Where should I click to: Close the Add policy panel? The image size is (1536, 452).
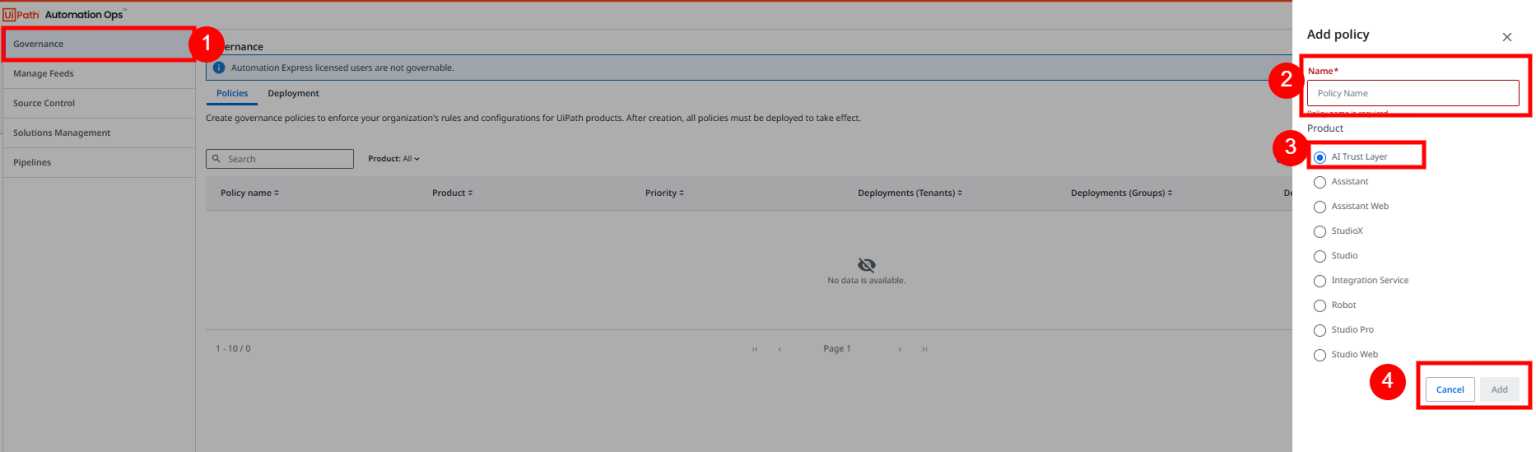1506,37
